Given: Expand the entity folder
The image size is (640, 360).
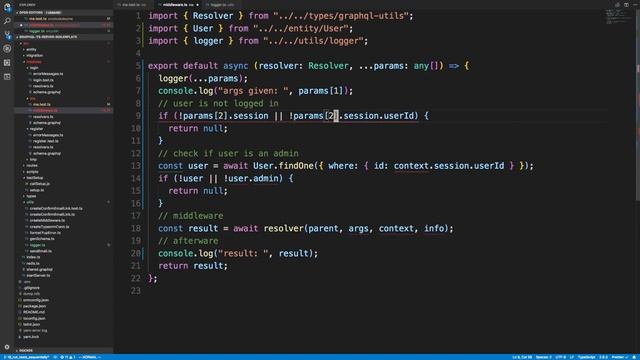Looking at the screenshot, I should 31,49.
